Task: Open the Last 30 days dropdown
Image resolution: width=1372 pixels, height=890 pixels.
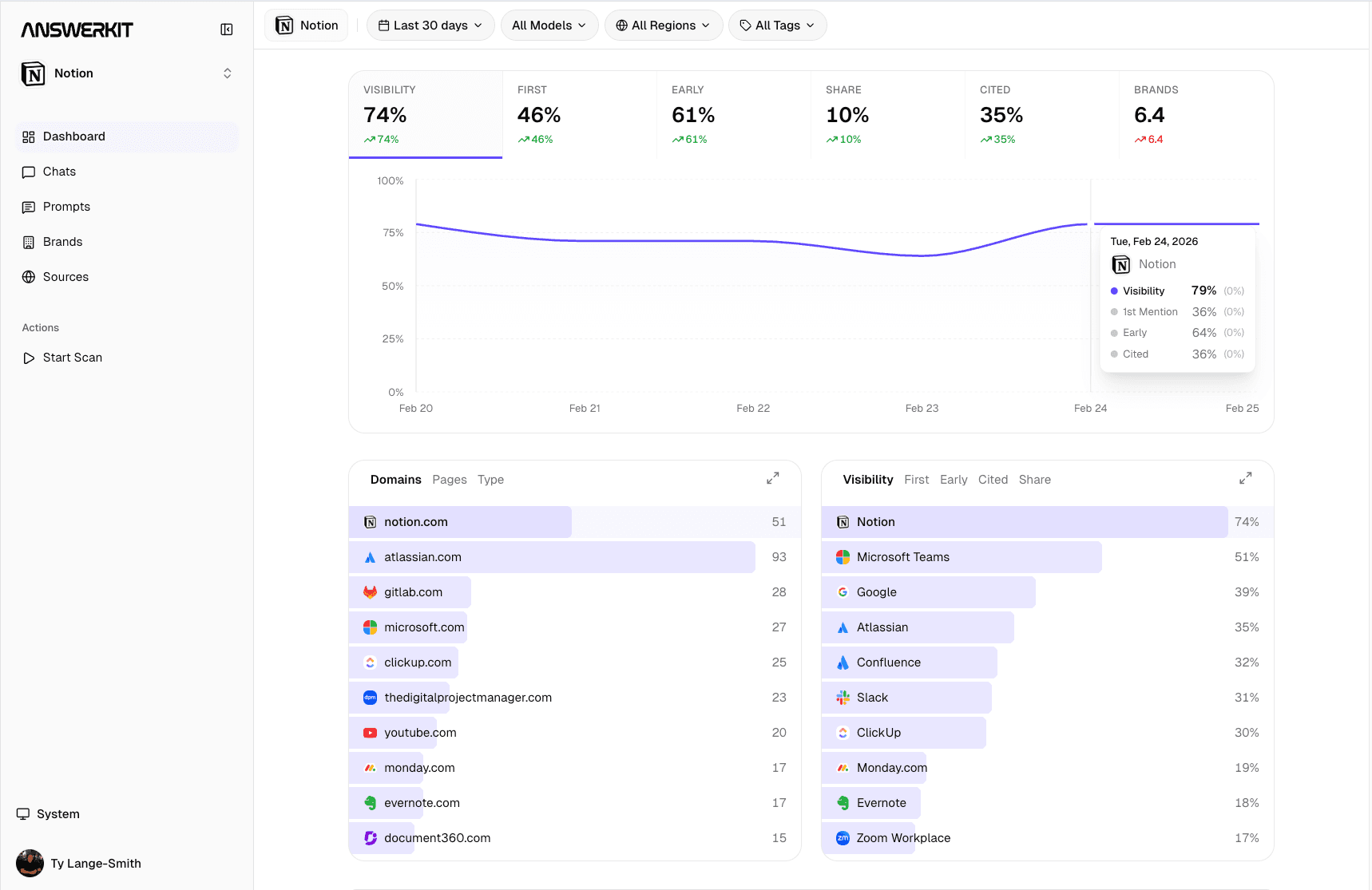Action: coord(430,25)
